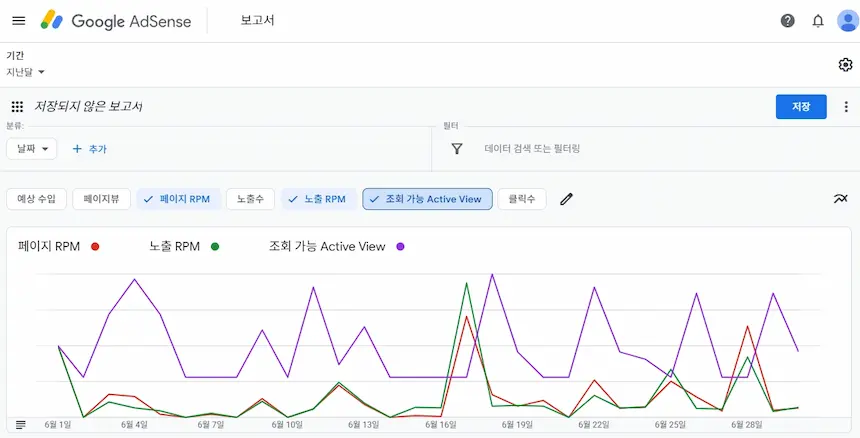Open the 날짜 breakdown dropdown
This screenshot has width=860, height=438.
32,149
